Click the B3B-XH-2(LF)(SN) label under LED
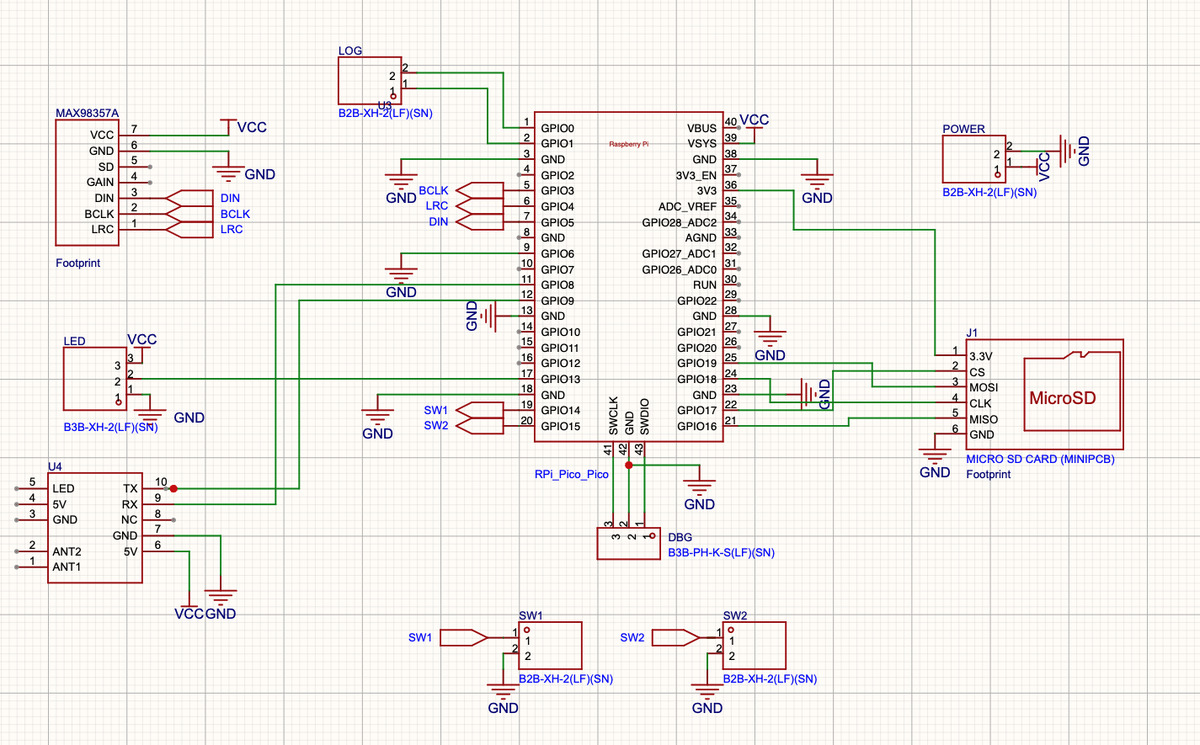1200x745 pixels. pos(111,427)
